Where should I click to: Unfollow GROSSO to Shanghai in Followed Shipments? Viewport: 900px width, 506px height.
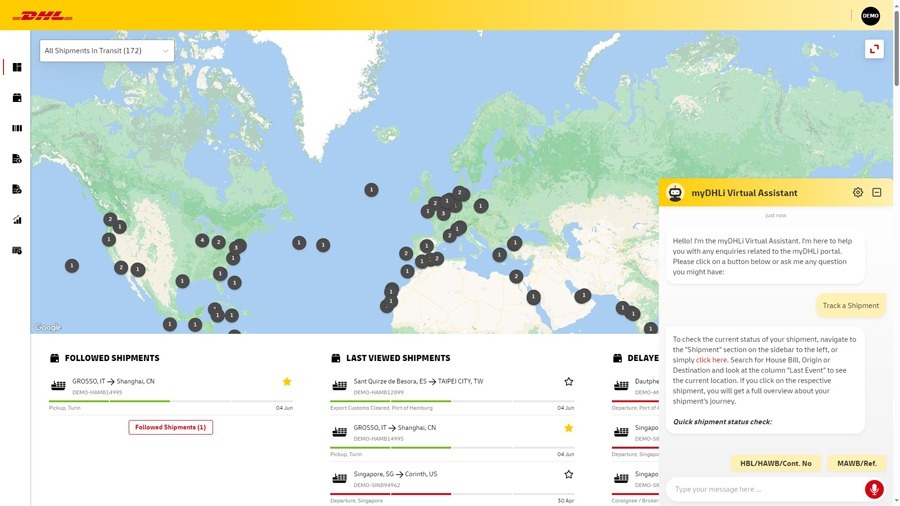click(x=287, y=381)
